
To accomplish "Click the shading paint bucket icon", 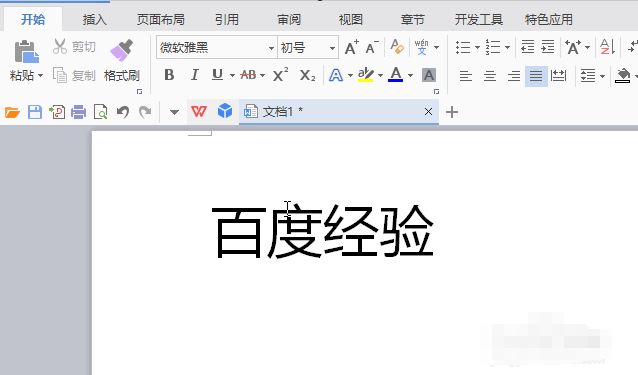I will pyautogui.click(x=623, y=76).
